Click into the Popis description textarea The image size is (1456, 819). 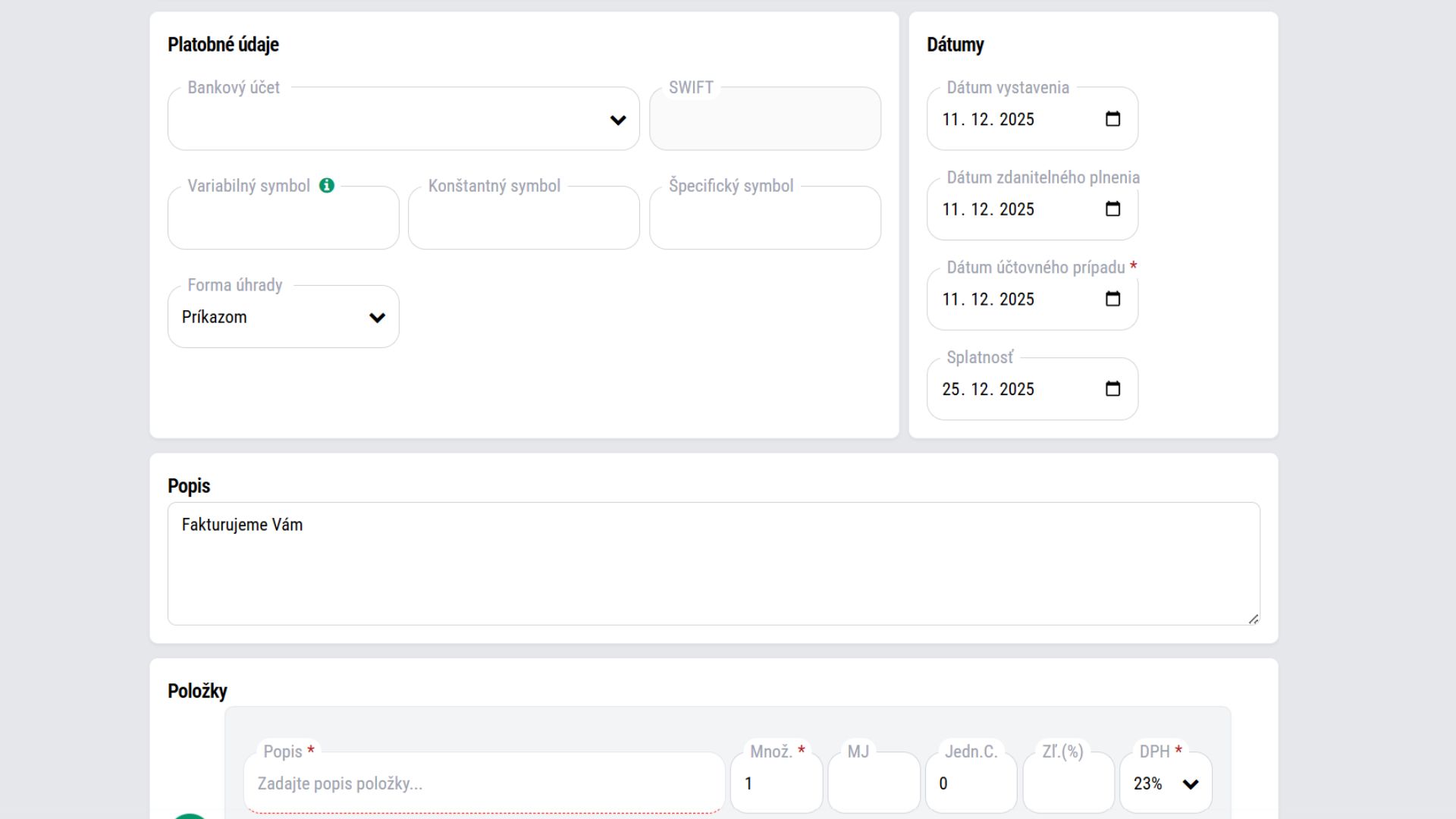point(713,563)
